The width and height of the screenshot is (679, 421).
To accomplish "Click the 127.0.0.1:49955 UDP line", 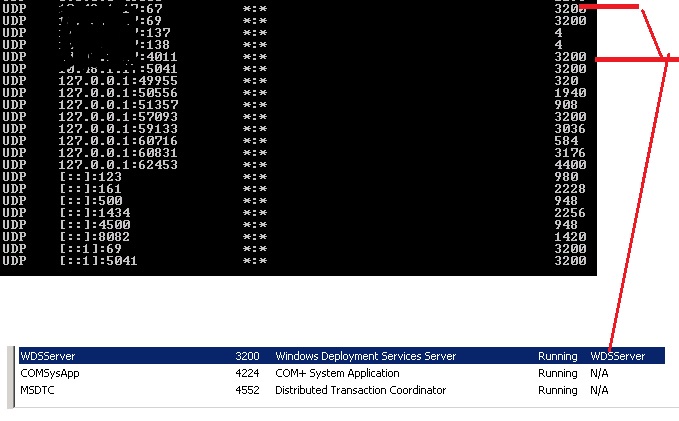I will pyautogui.click(x=118, y=81).
